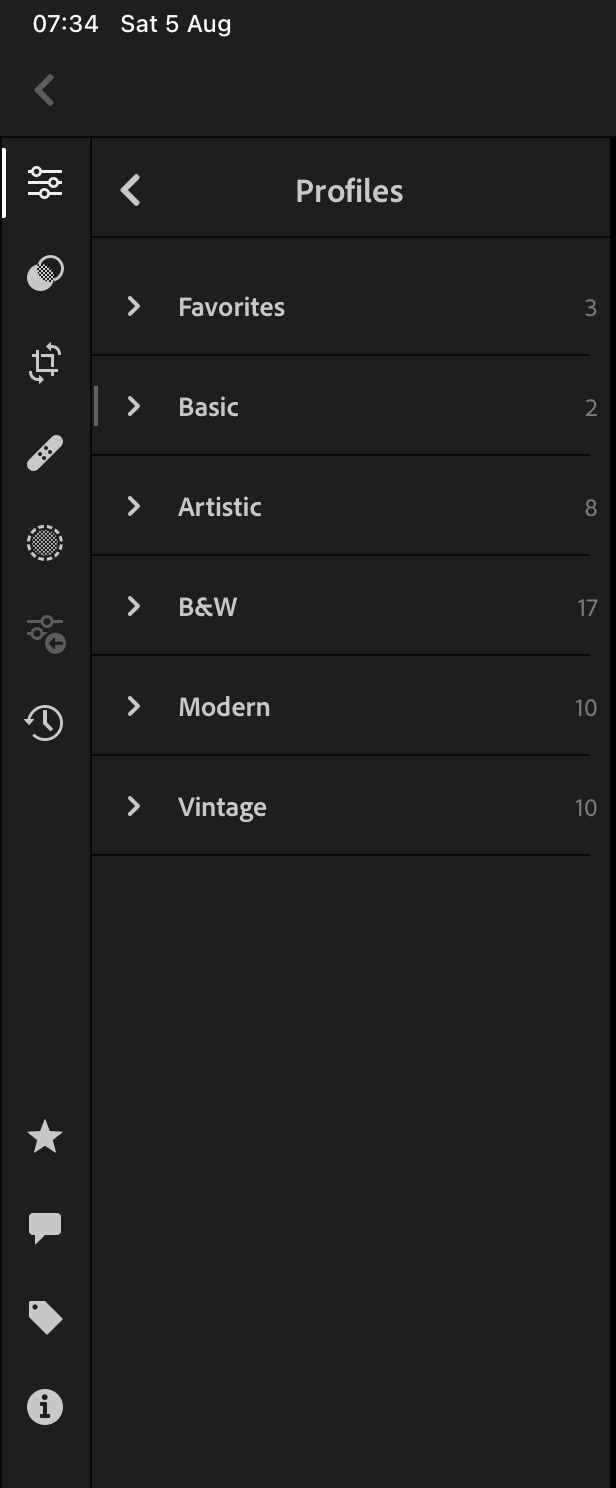Open the Presets panel
This screenshot has width=616, height=1488.
pyautogui.click(x=44, y=634)
